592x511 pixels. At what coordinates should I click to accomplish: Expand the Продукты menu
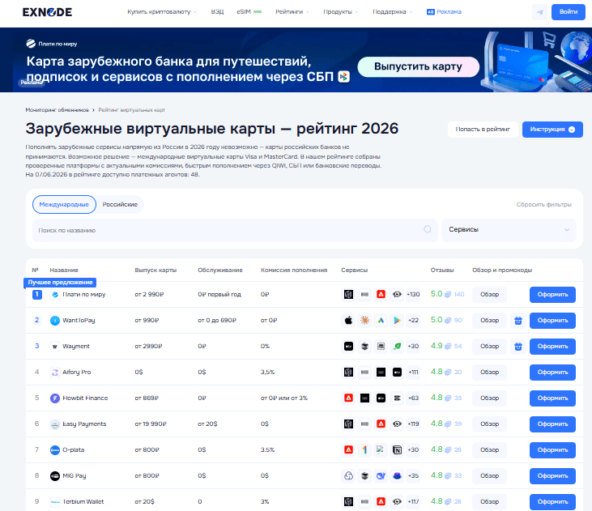[x=341, y=12]
